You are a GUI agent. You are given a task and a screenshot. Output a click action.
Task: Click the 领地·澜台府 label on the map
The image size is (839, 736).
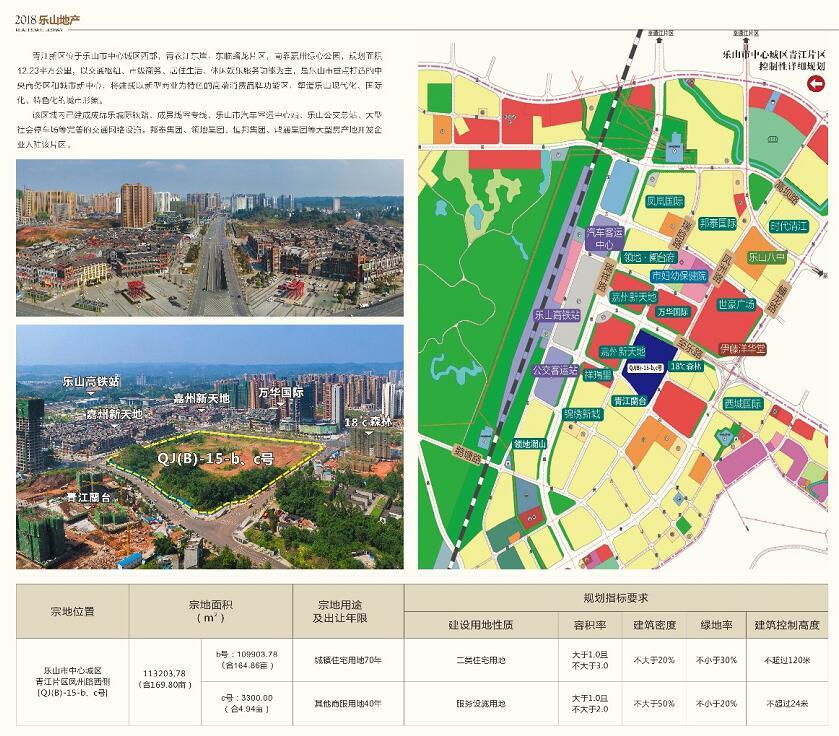click(650, 257)
